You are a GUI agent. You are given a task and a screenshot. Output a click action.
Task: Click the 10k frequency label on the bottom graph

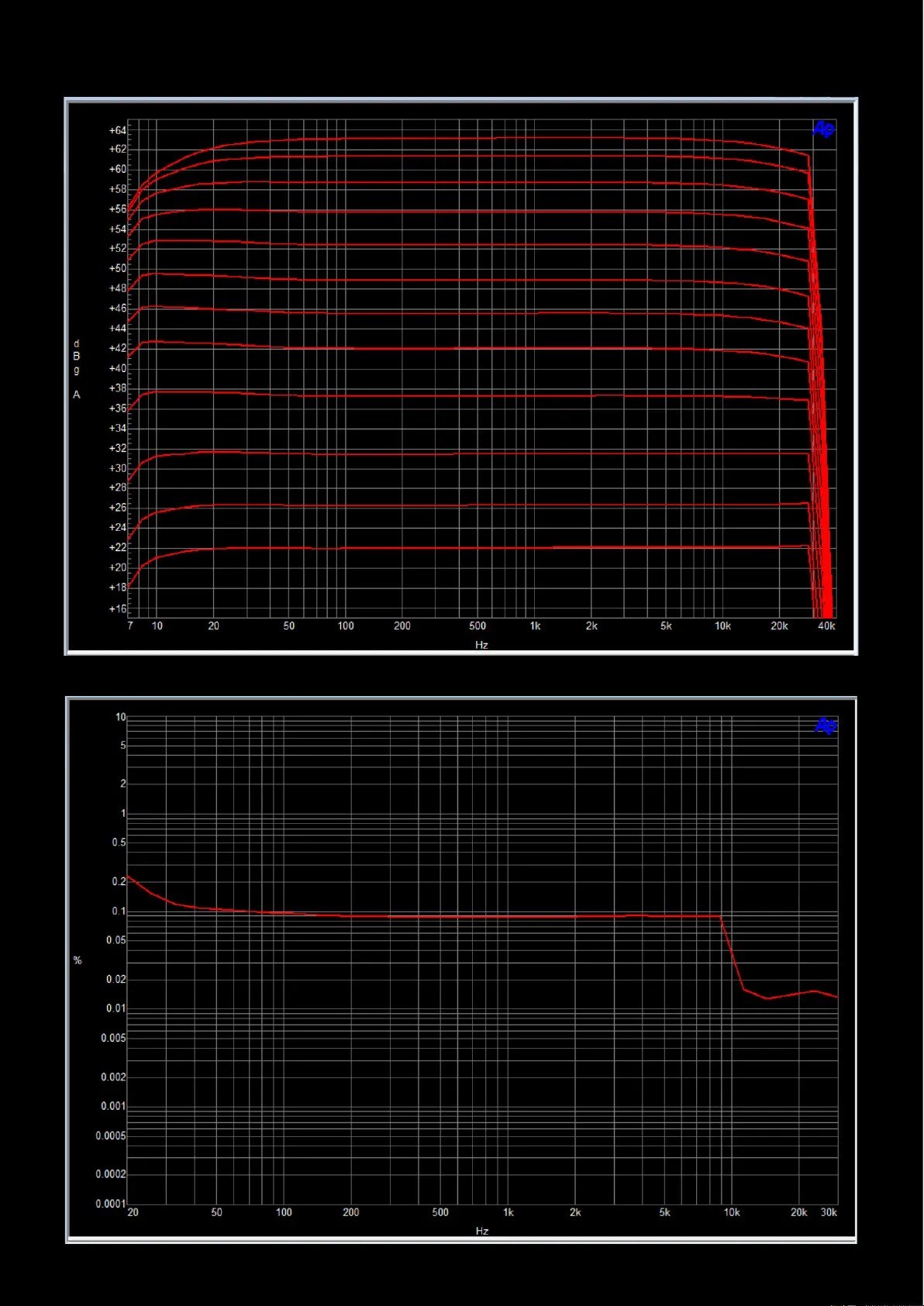point(732,1213)
